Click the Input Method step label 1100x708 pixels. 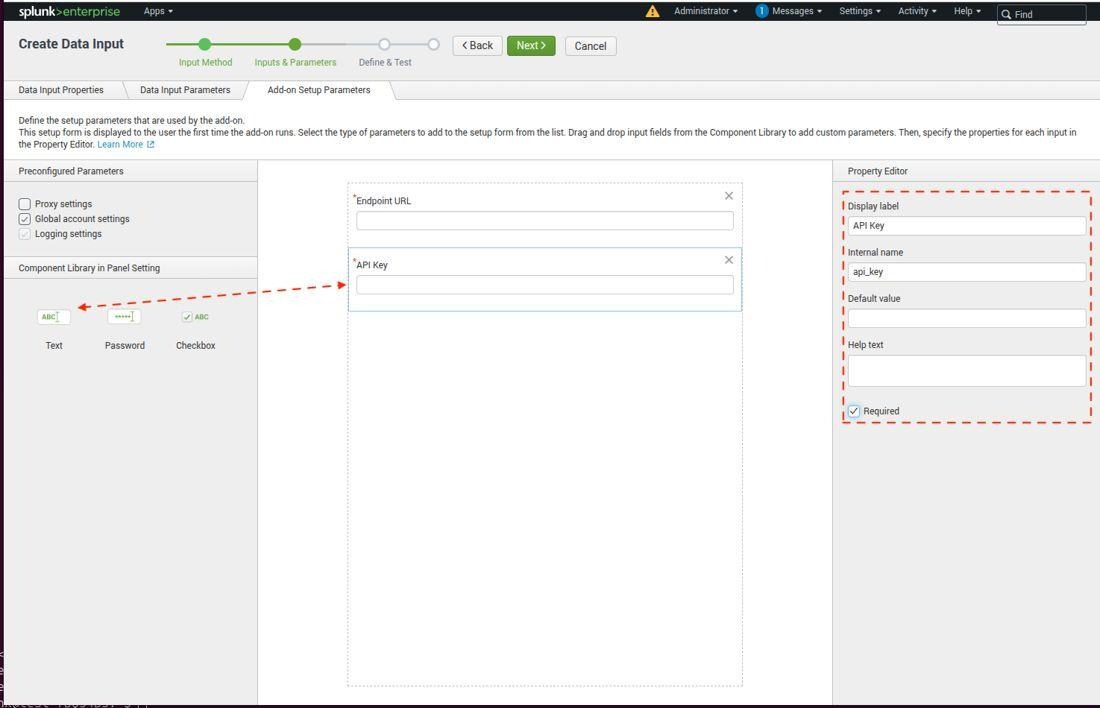coord(206,62)
